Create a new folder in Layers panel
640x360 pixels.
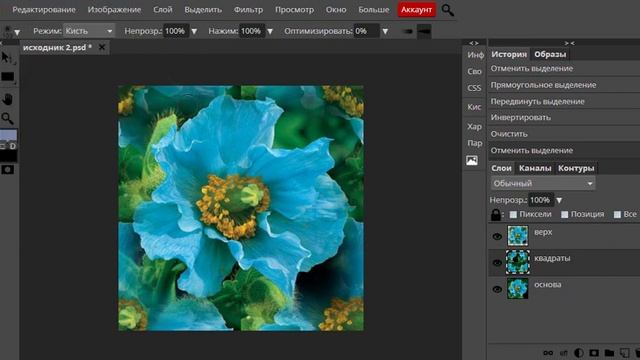(609, 353)
